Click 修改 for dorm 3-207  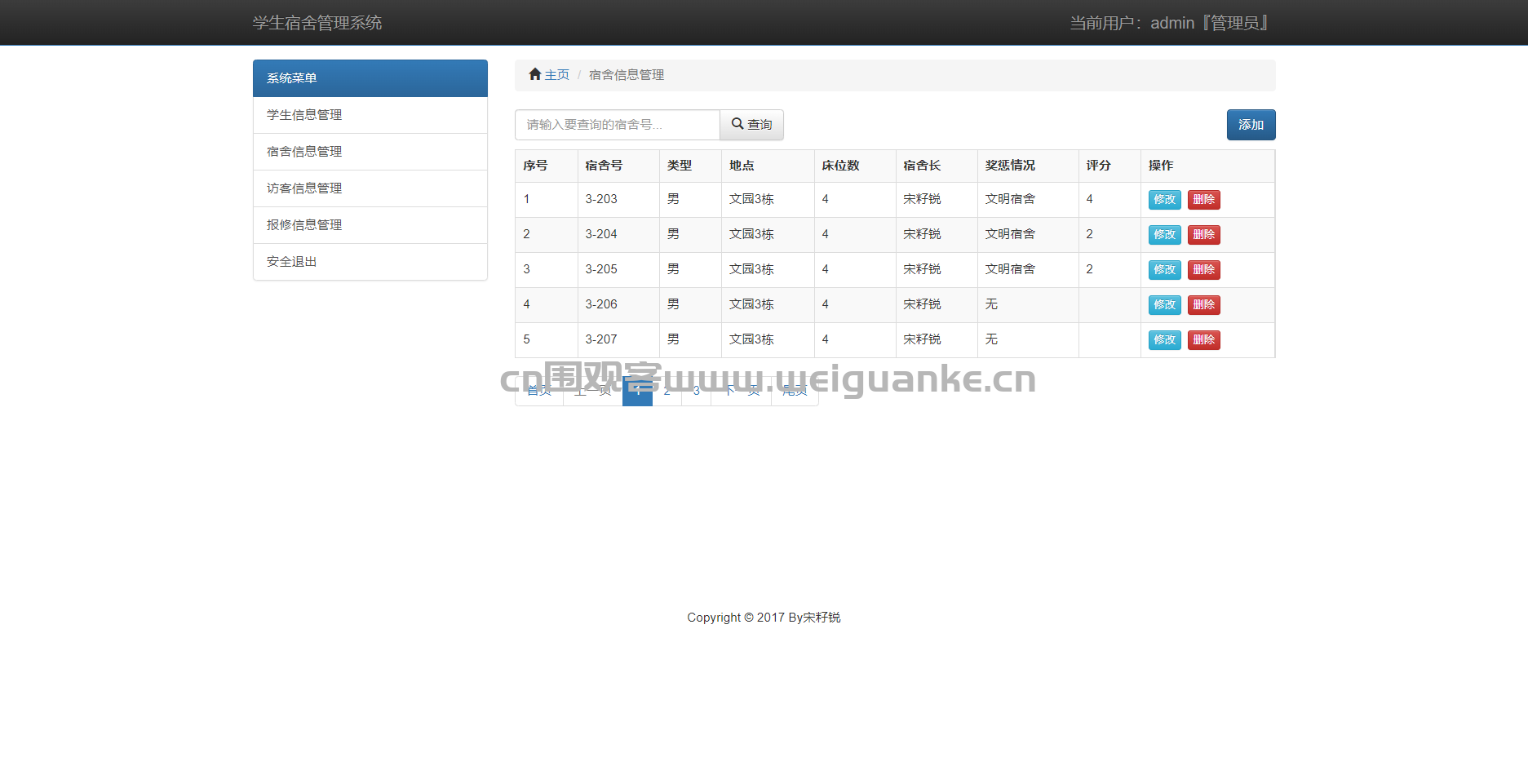[1164, 340]
